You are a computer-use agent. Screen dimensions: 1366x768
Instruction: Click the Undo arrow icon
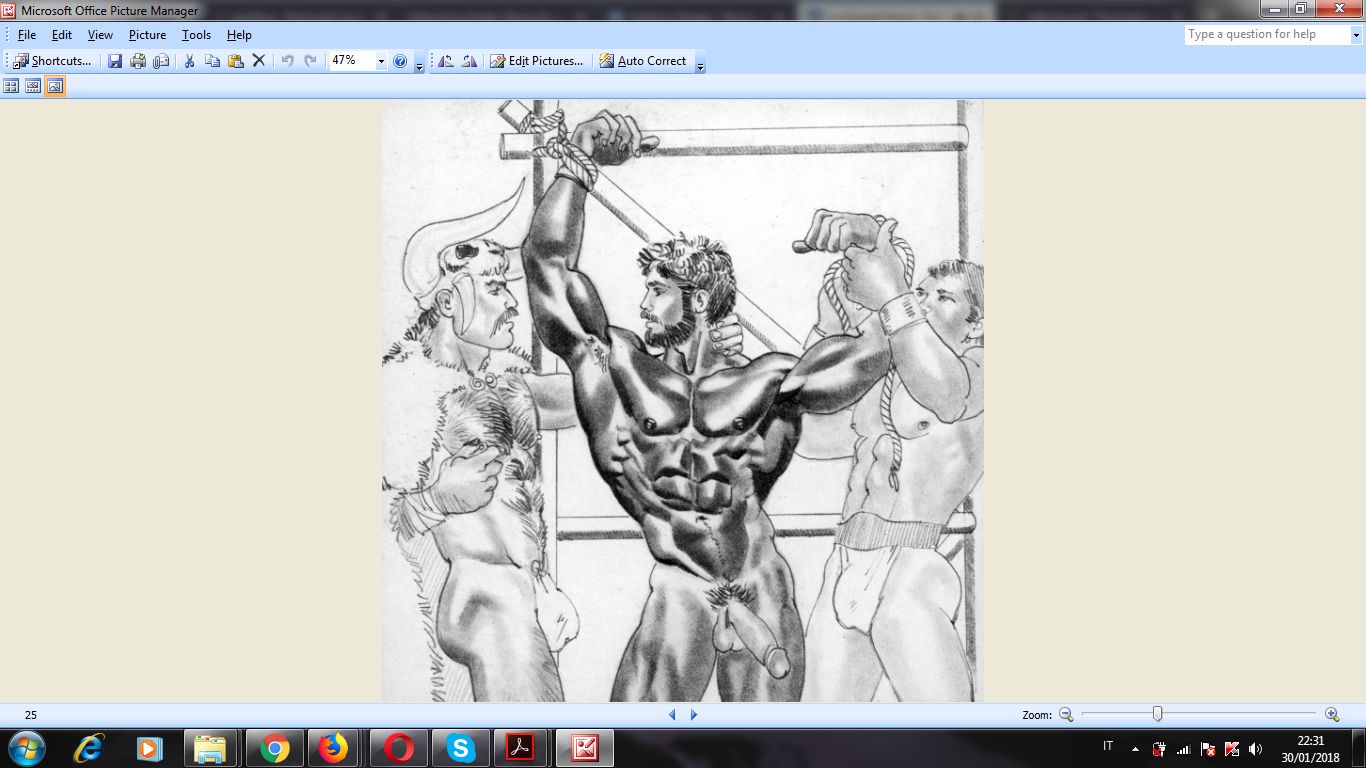287,61
